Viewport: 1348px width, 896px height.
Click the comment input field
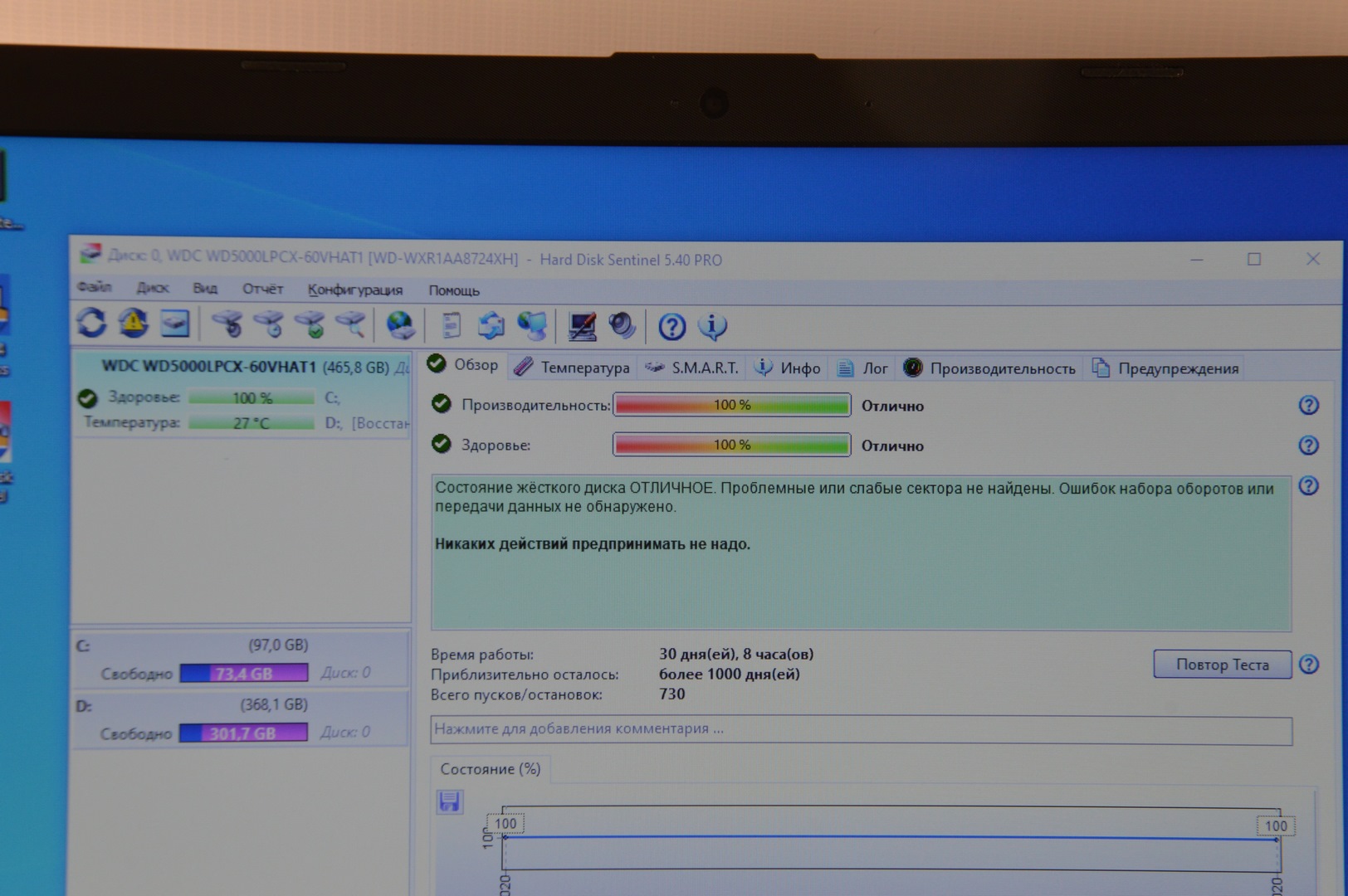pyautogui.click(x=861, y=729)
